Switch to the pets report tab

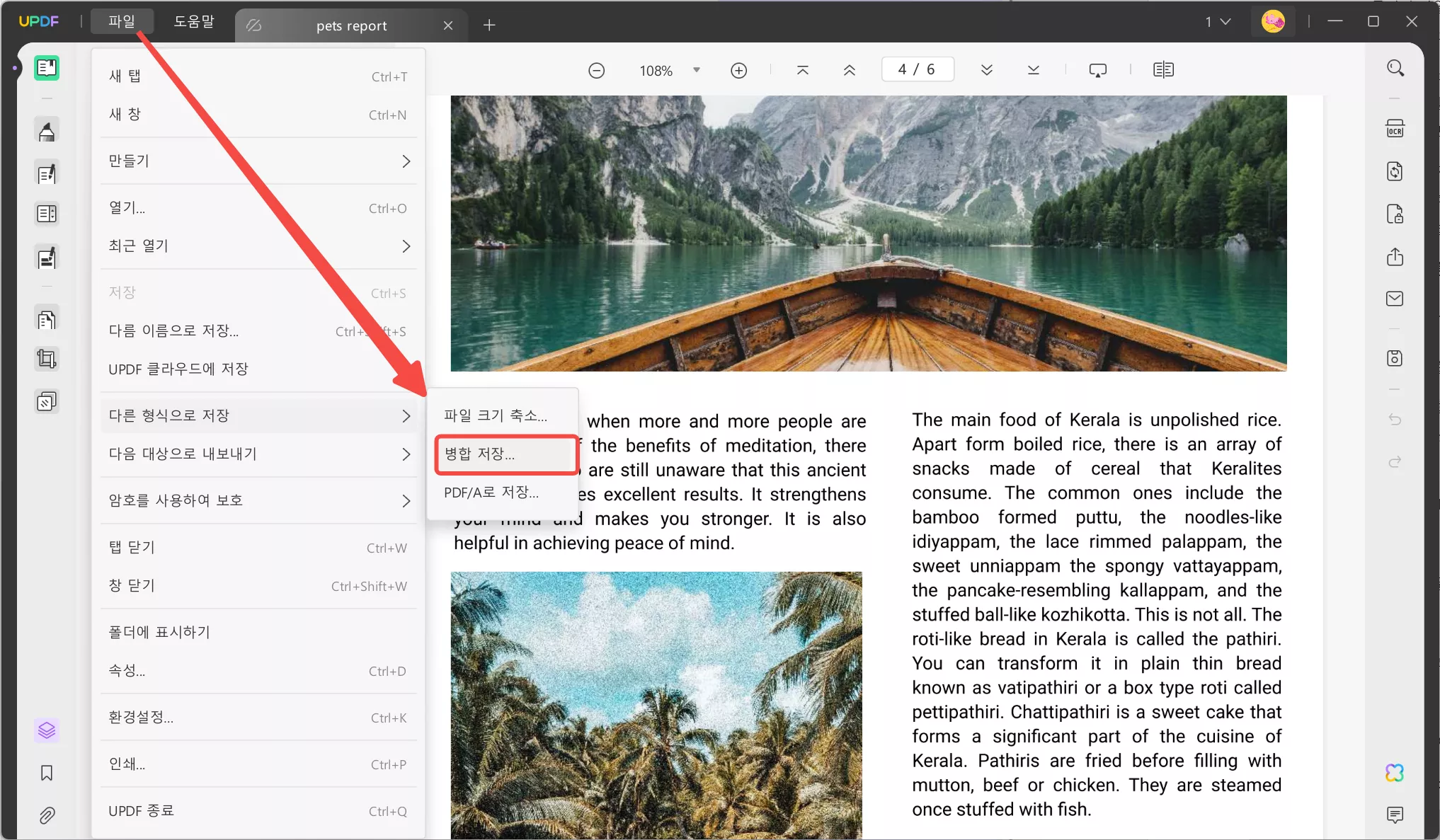click(350, 25)
